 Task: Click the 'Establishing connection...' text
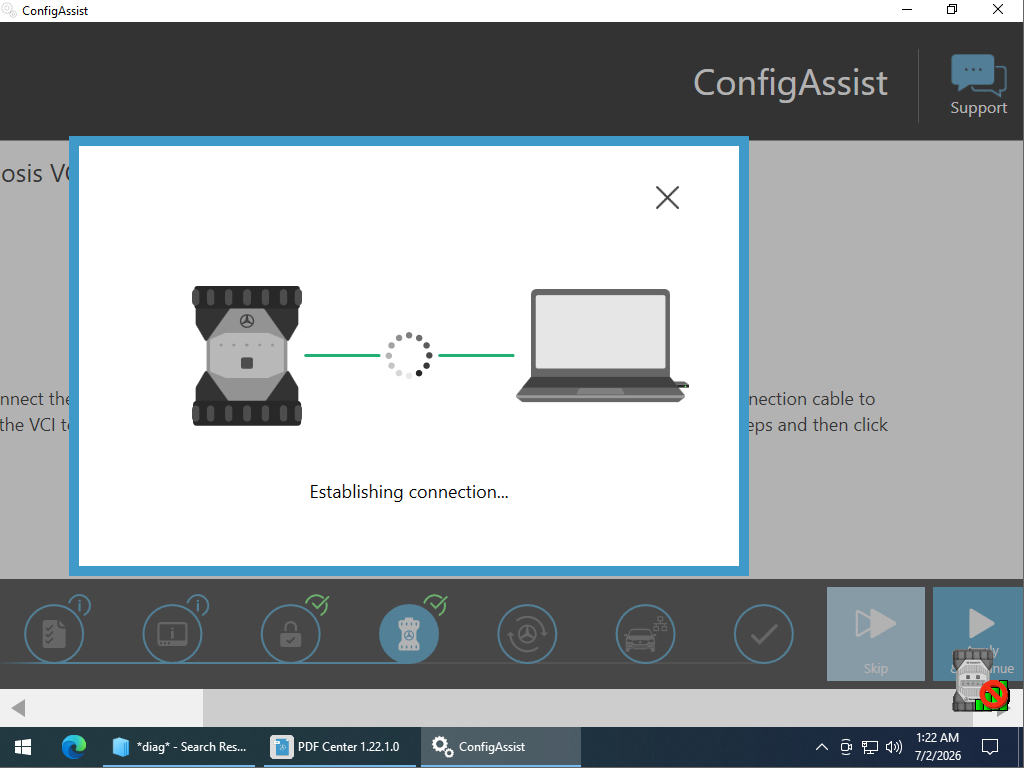pos(409,492)
